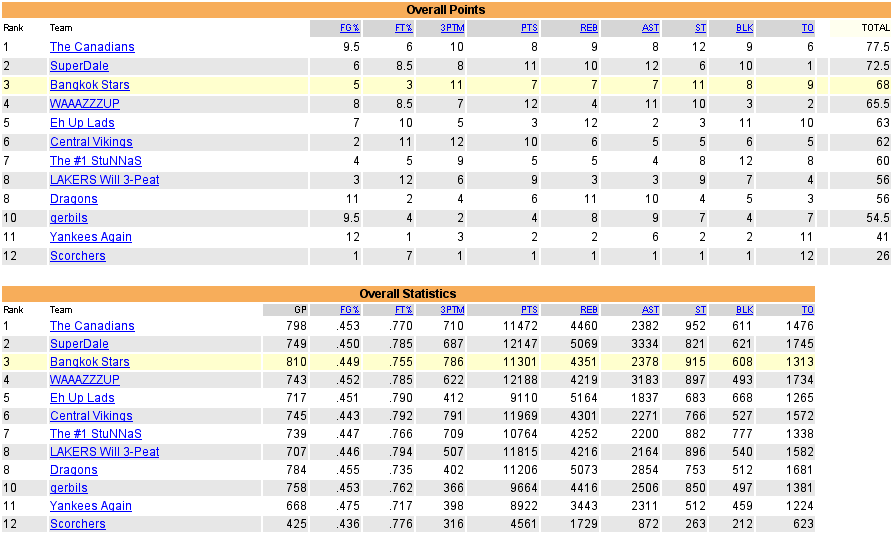Click Scorchers link in Overall Statistics table

point(77,524)
